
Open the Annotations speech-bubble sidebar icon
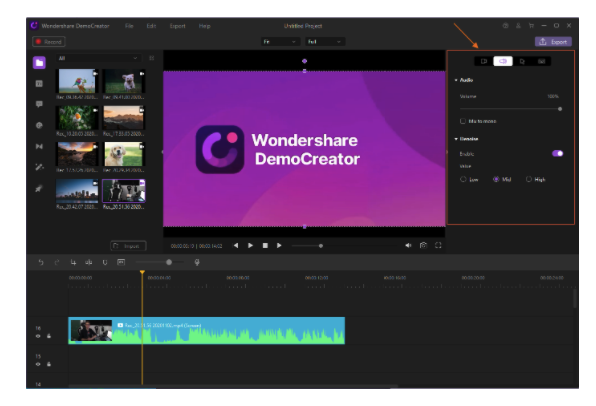point(39,104)
